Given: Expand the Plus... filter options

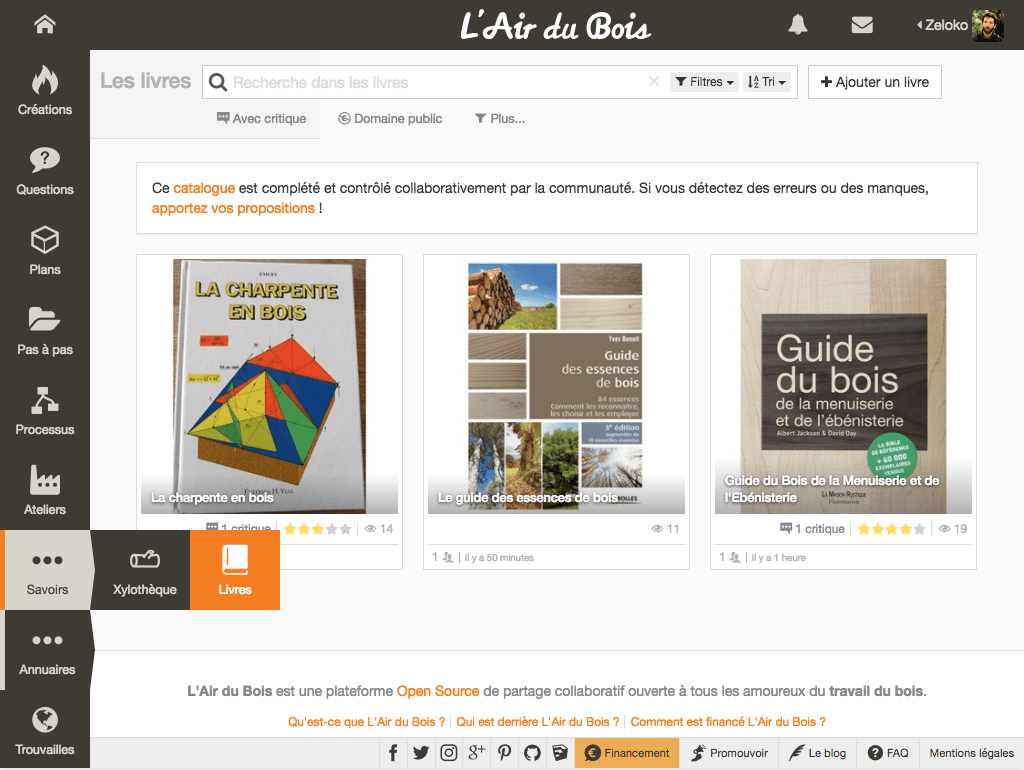Looking at the screenshot, I should 500,118.
